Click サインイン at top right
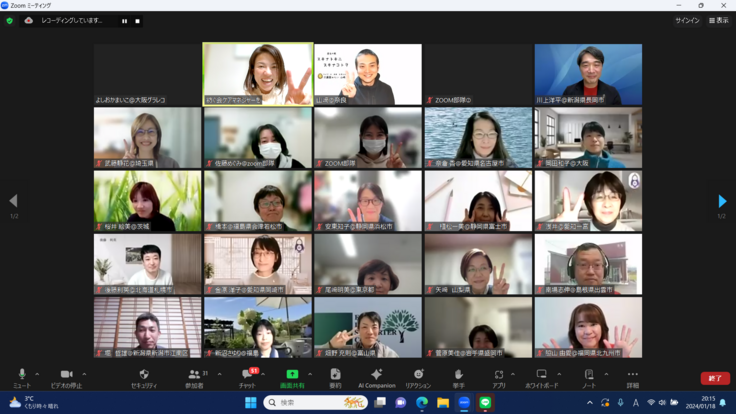This screenshot has height=414, width=736. tap(687, 20)
